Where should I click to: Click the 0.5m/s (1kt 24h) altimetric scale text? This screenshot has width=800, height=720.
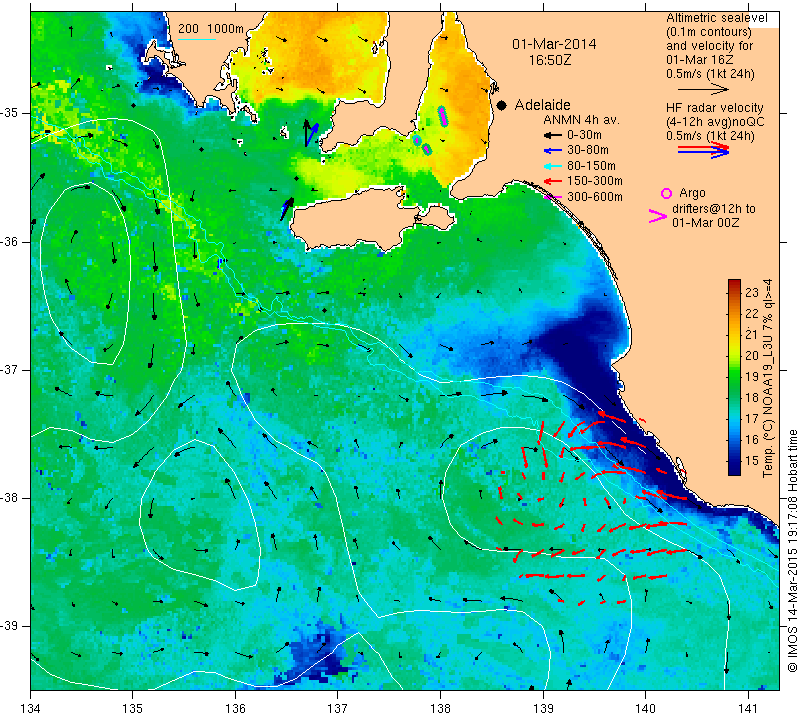tap(710, 74)
